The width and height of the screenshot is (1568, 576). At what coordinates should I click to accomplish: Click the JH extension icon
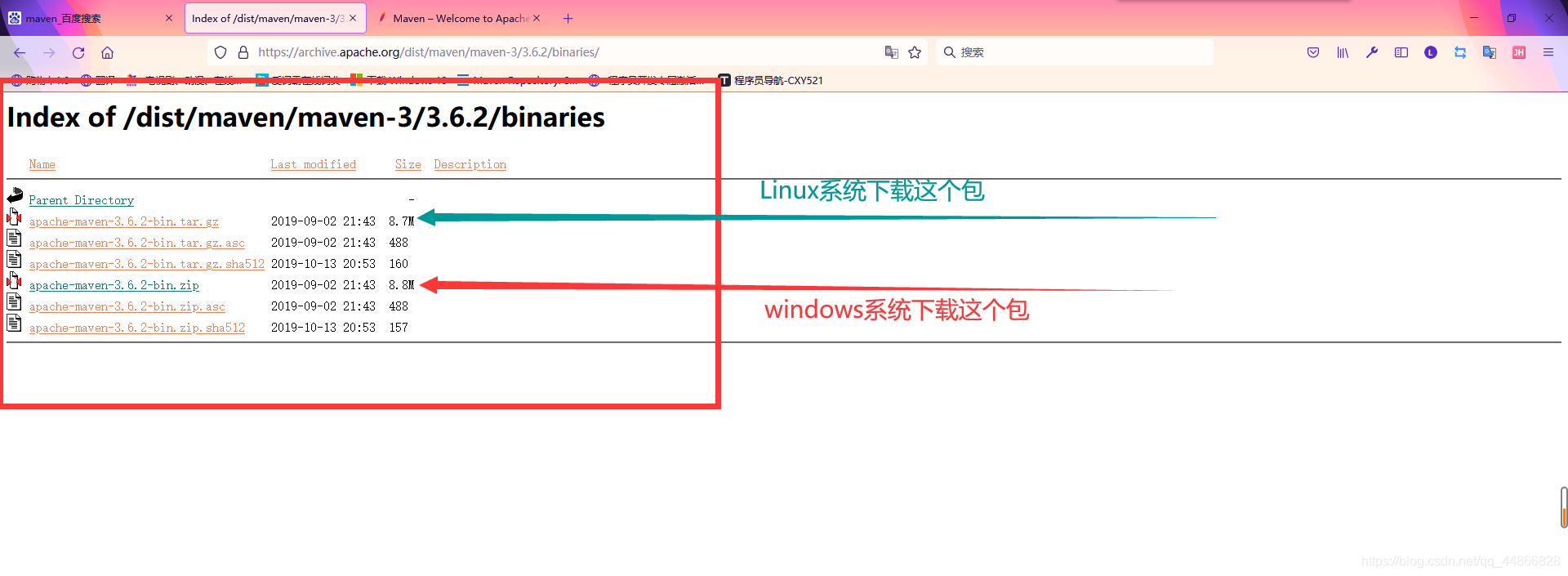point(1519,52)
